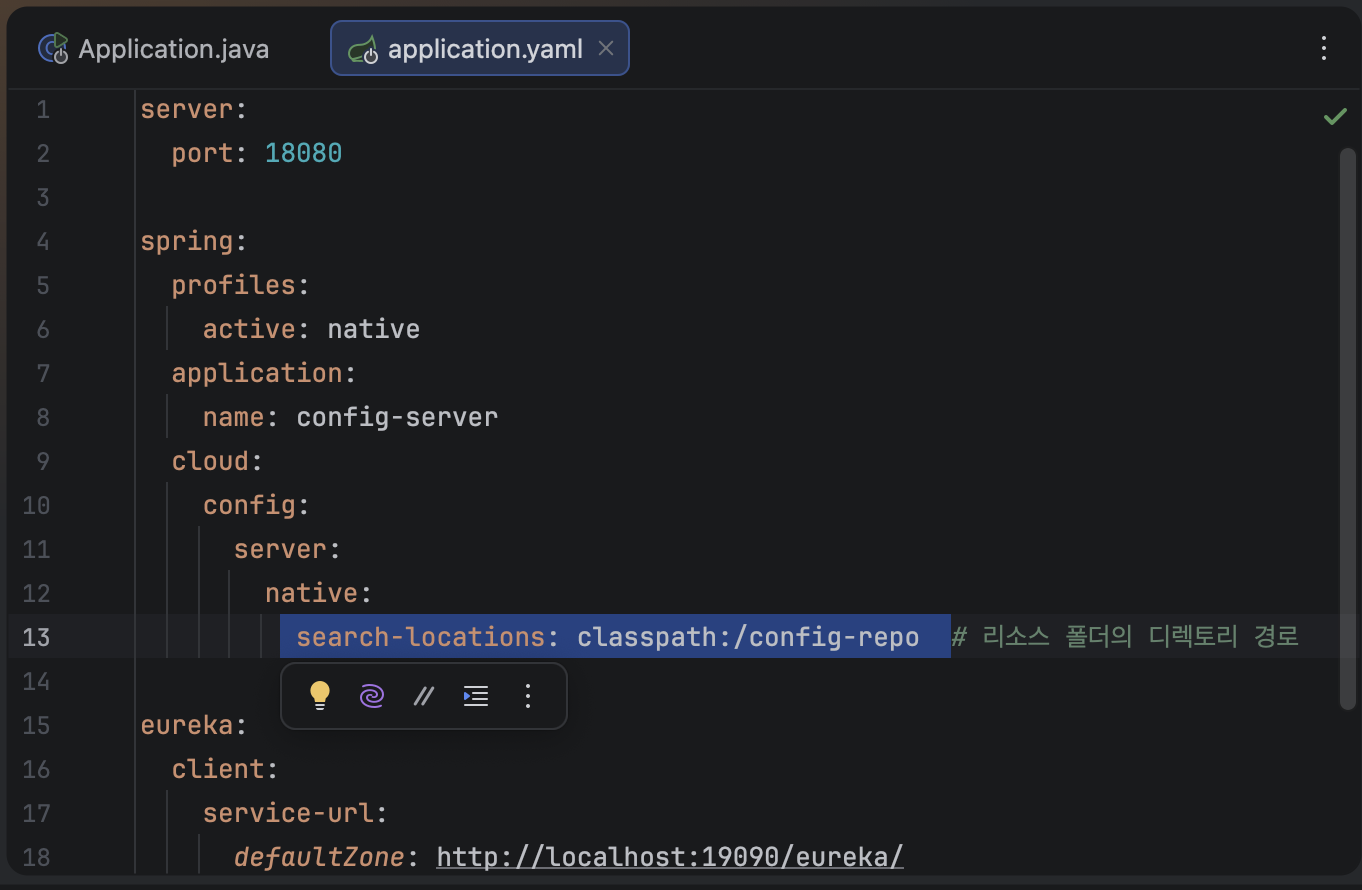Screen dimensions: 1362x890
Task: Click the 'client:' key
Action: tap(225, 769)
